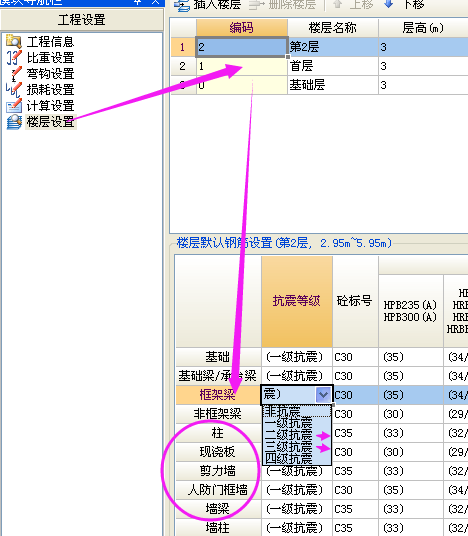
Task: Click the 砼标号 column header
Action: tap(355, 302)
